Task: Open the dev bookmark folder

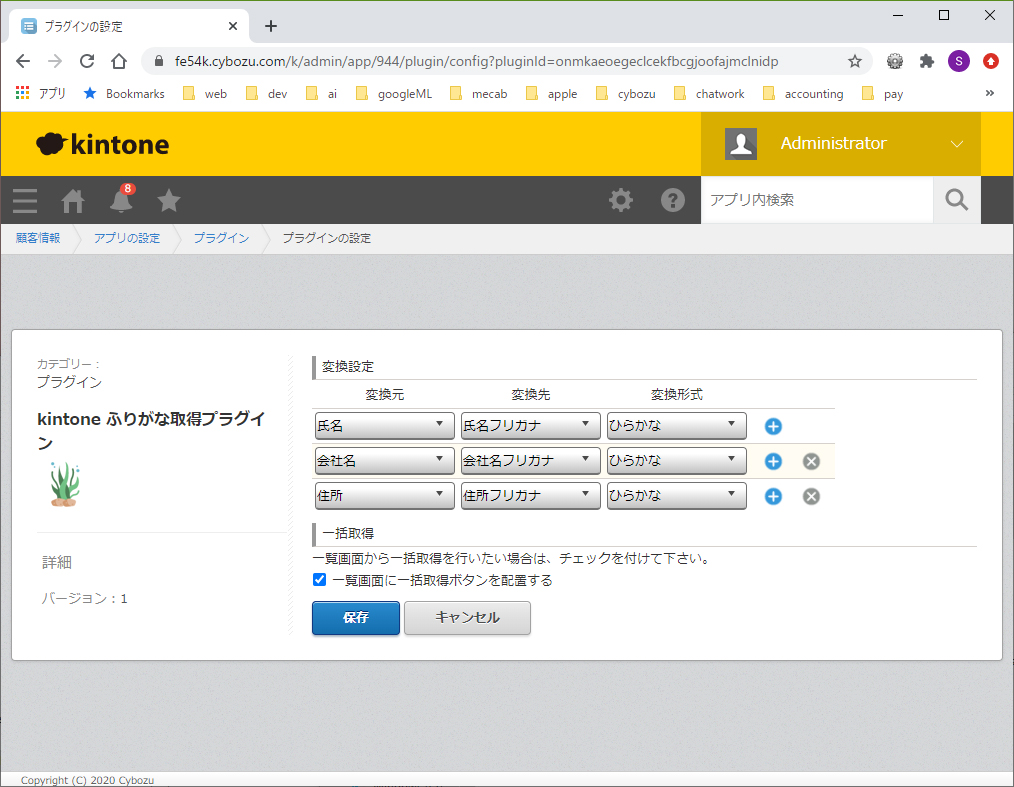Action: [266, 94]
